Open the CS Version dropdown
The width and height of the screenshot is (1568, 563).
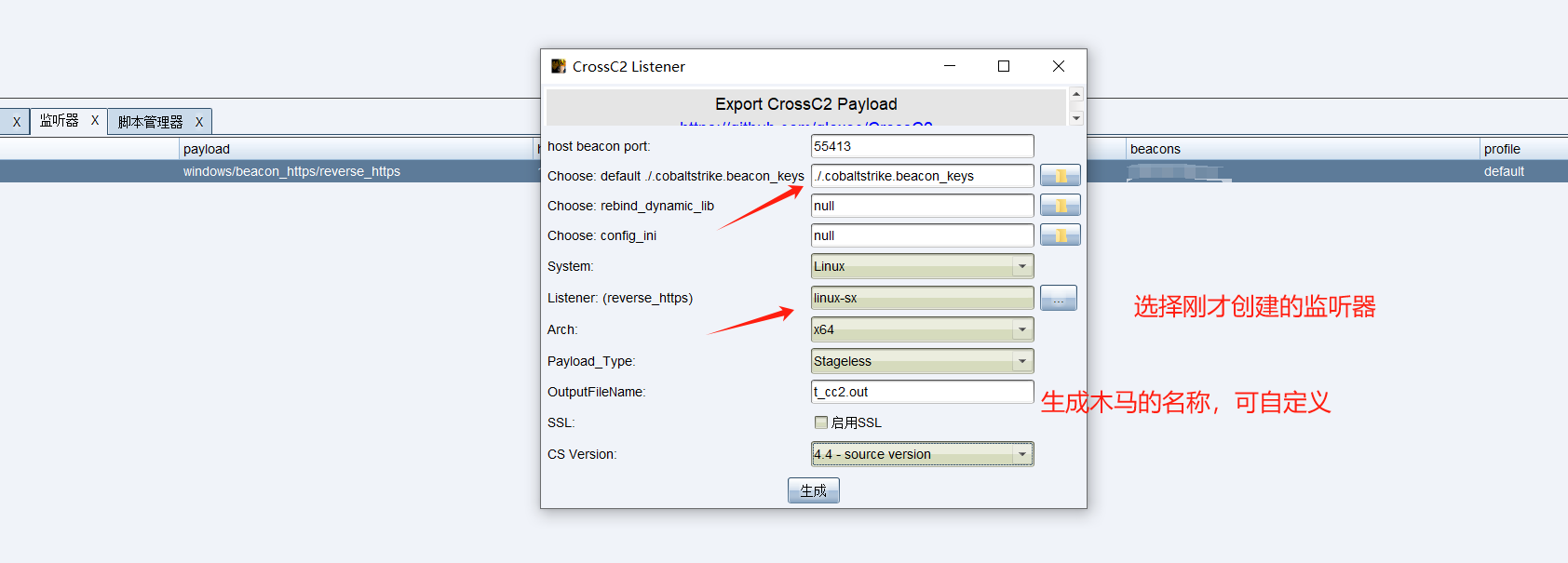point(923,454)
